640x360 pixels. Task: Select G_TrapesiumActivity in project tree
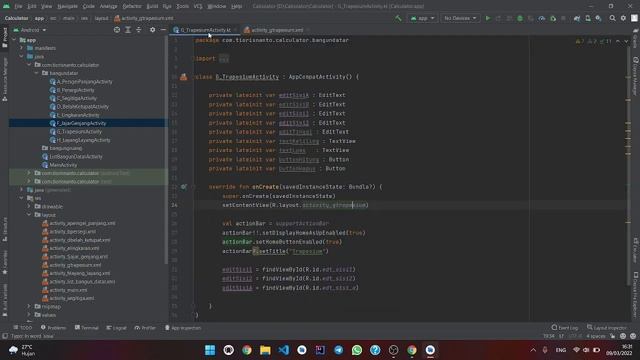76,131
